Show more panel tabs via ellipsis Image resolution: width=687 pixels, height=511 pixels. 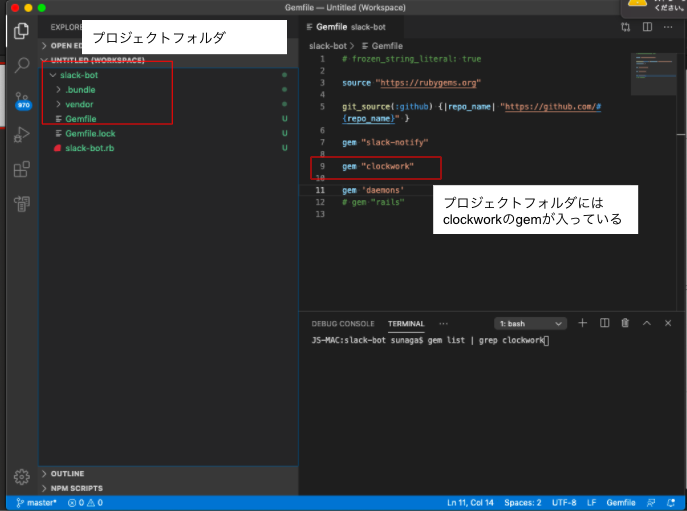coord(443,324)
